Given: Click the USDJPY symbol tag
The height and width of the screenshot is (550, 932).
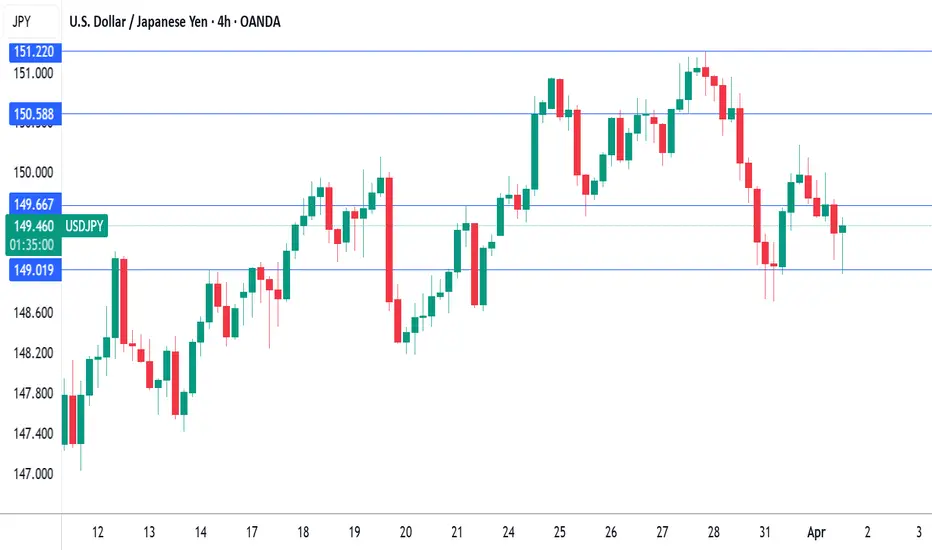Looking at the screenshot, I should click(x=84, y=226).
